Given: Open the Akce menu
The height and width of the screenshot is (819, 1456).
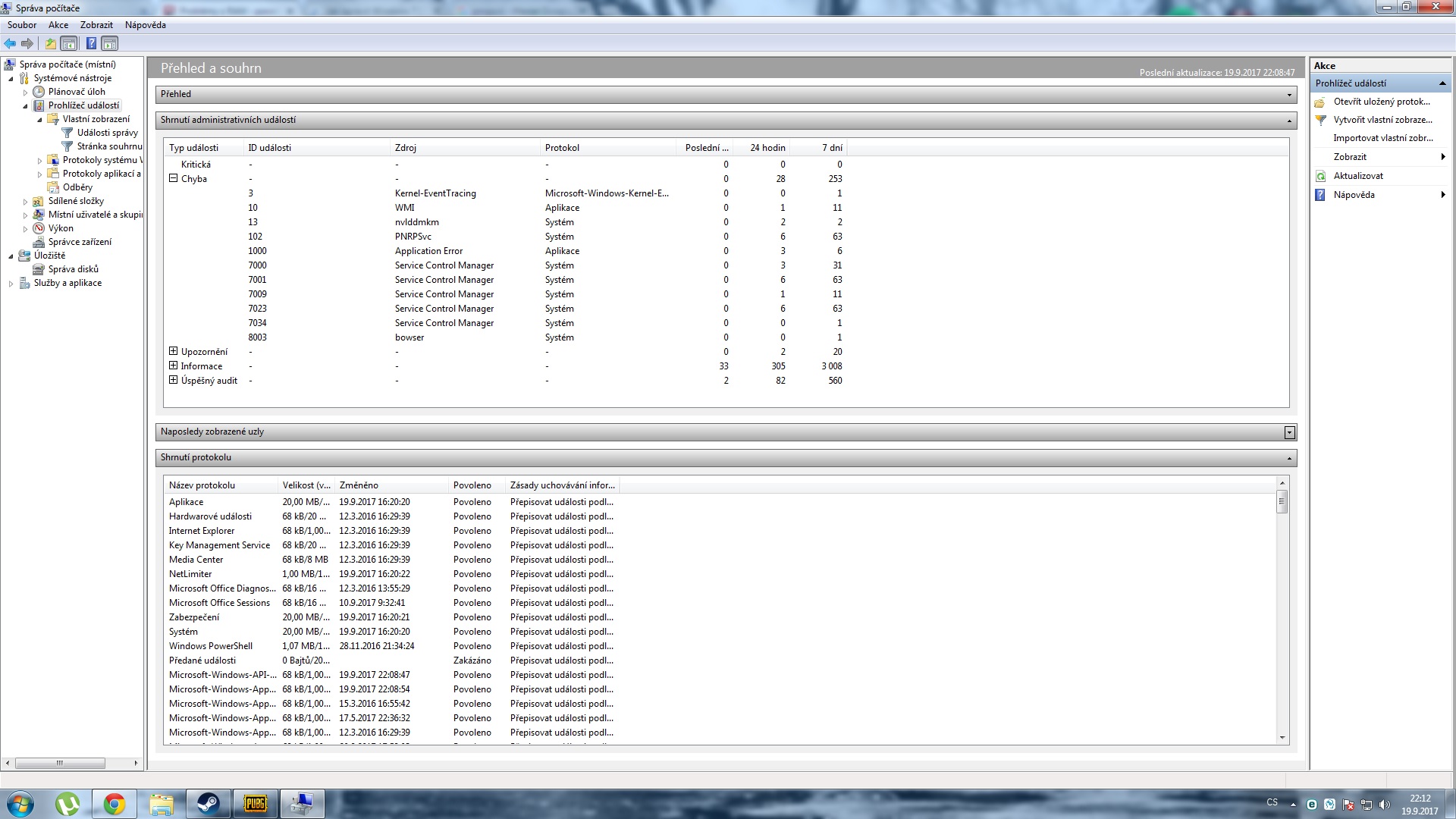Looking at the screenshot, I should (58, 25).
